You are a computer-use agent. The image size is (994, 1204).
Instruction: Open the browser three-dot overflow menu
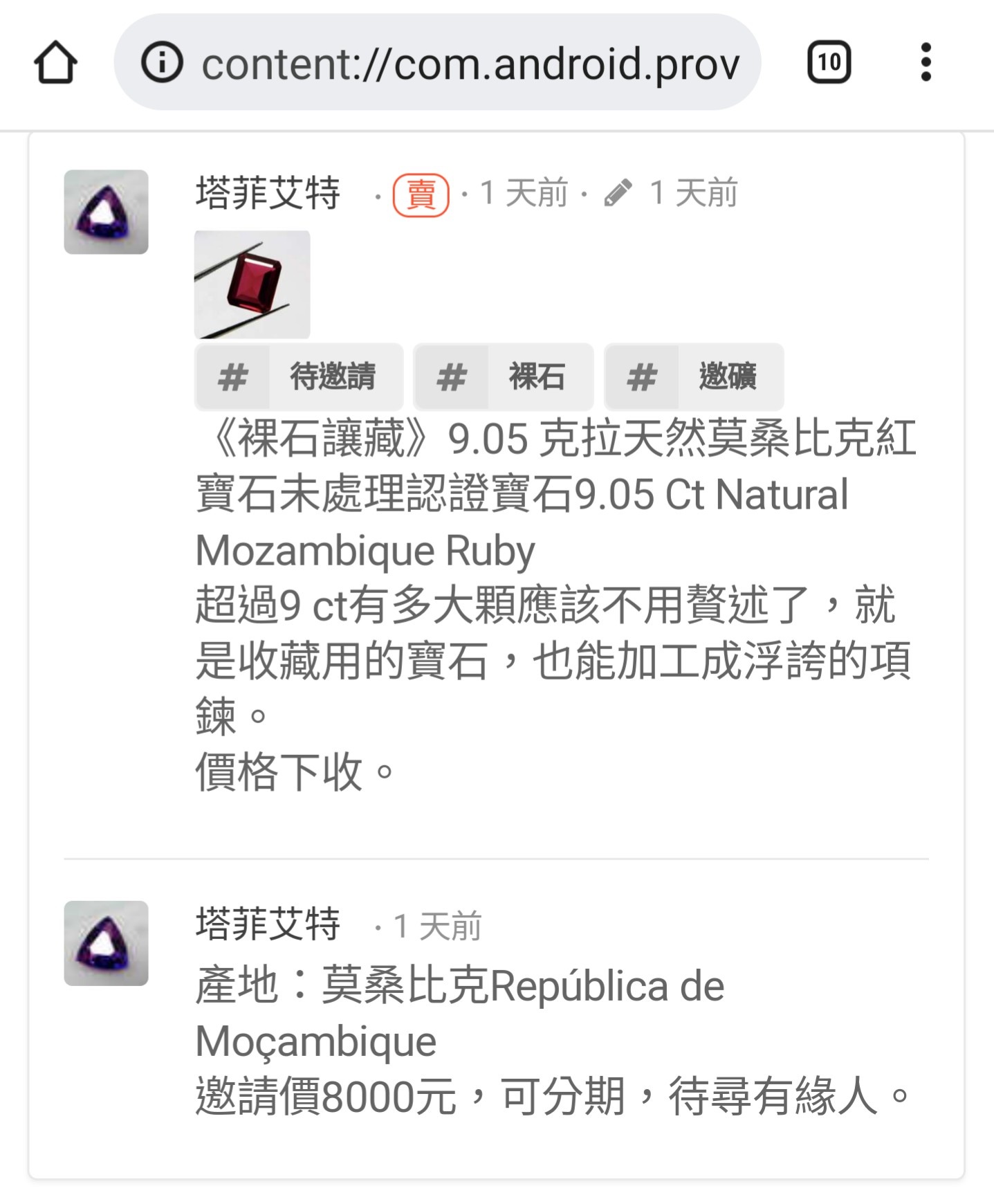coord(926,62)
